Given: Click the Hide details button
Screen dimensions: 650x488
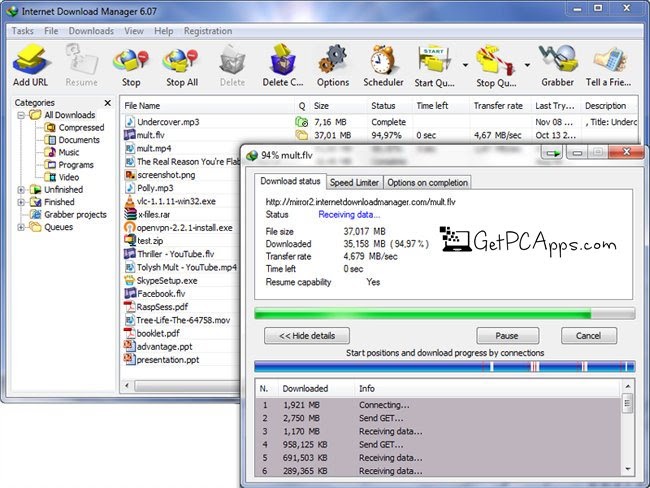Looking at the screenshot, I should coord(307,335).
